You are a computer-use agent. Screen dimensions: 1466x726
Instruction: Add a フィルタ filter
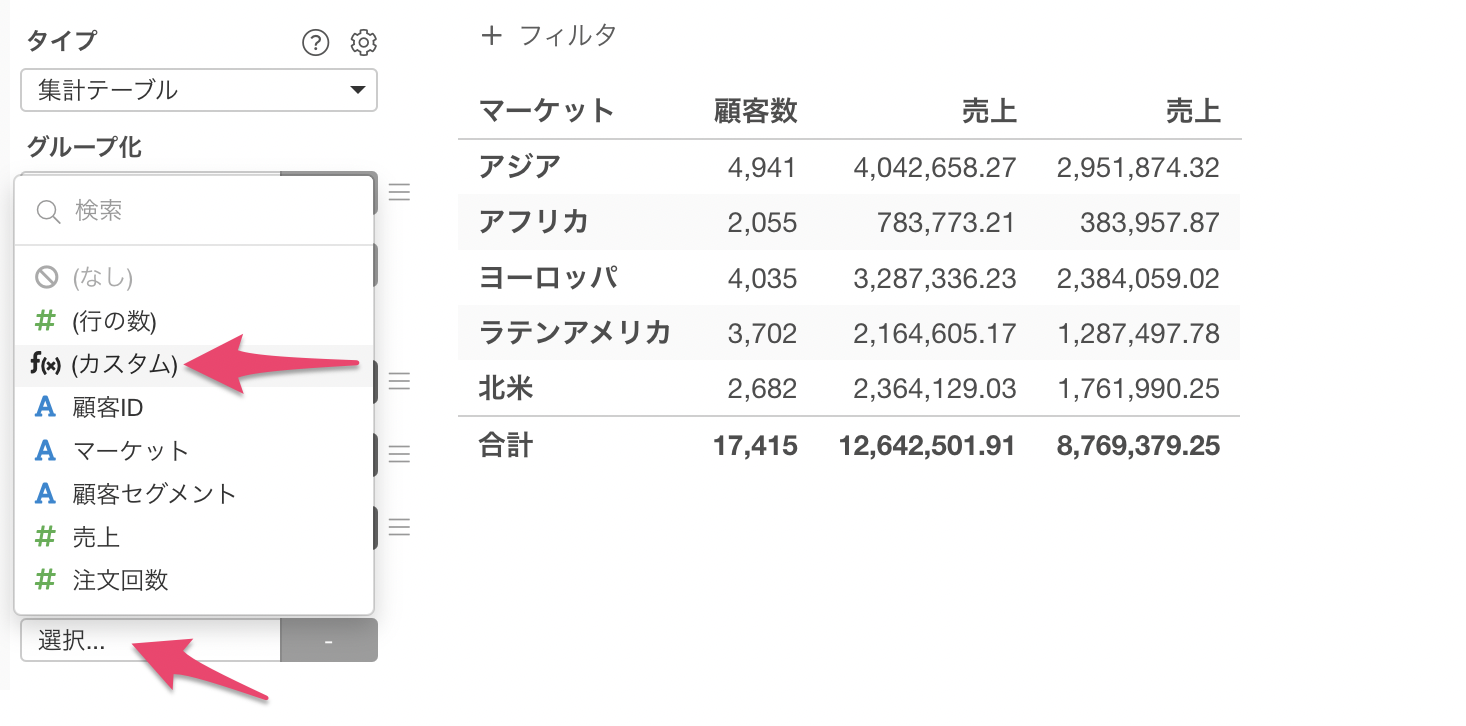(549, 36)
